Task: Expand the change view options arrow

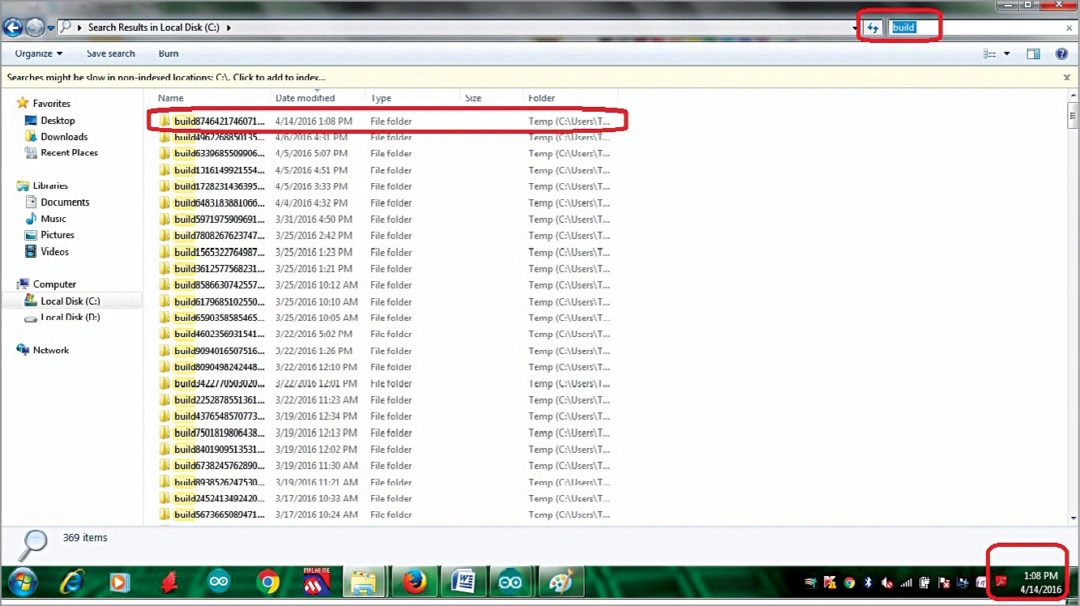Action: tap(1006, 54)
